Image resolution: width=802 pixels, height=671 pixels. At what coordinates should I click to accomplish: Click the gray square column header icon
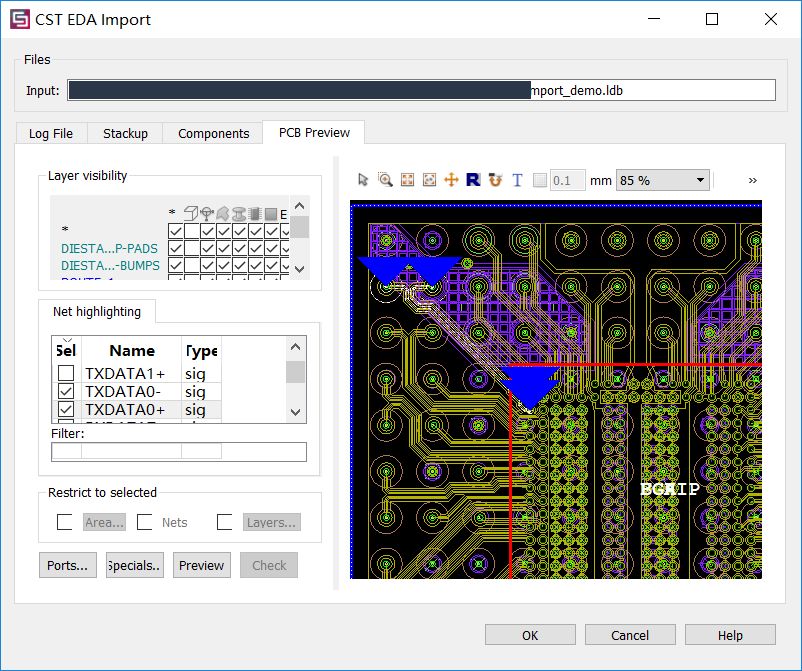[x=271, y=214]
